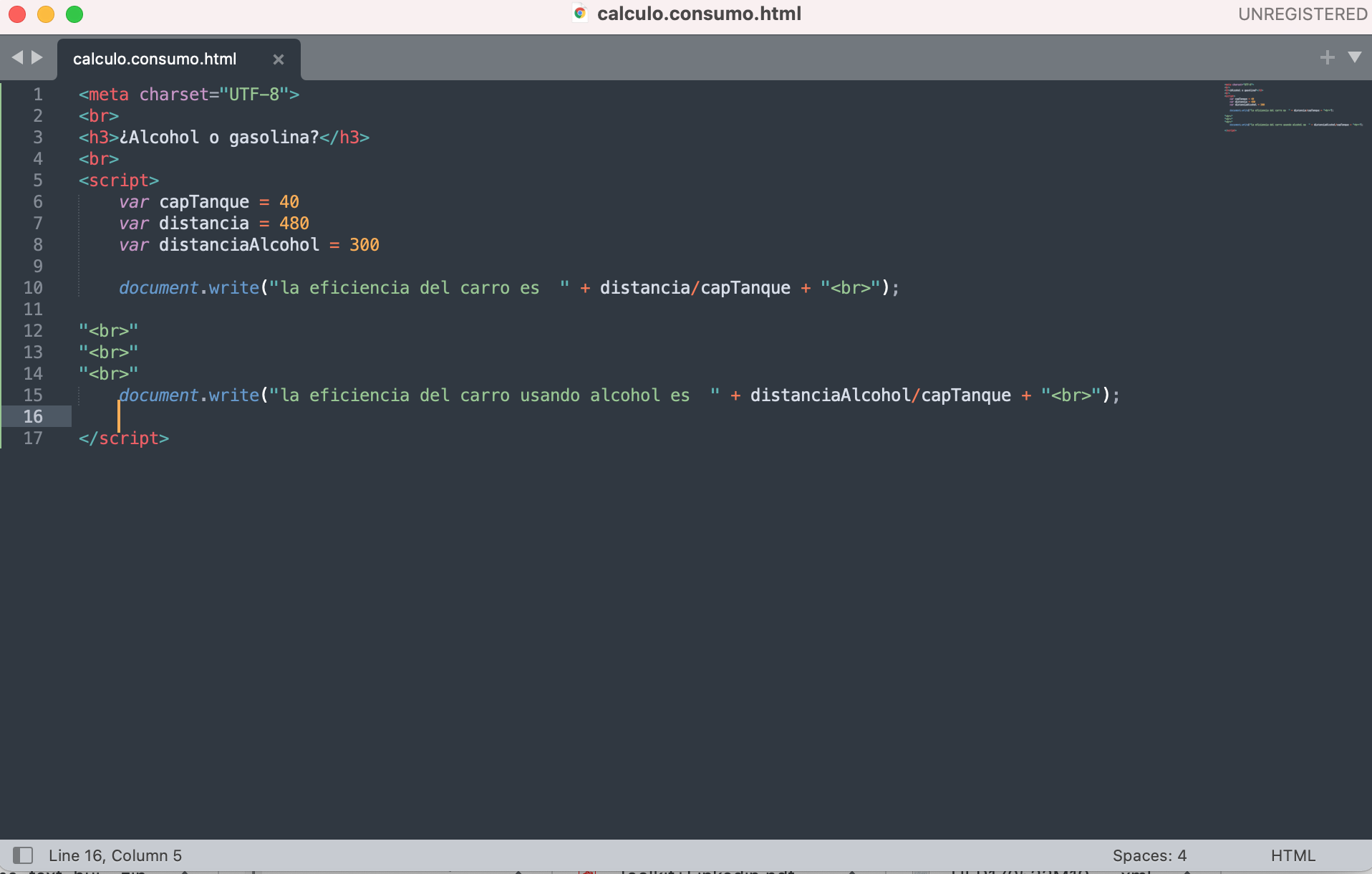This screenshot has height=874, width=1372.
Task: Click distanciaAlcohol/capTanque expression on line 15
Action: [881, 395]
